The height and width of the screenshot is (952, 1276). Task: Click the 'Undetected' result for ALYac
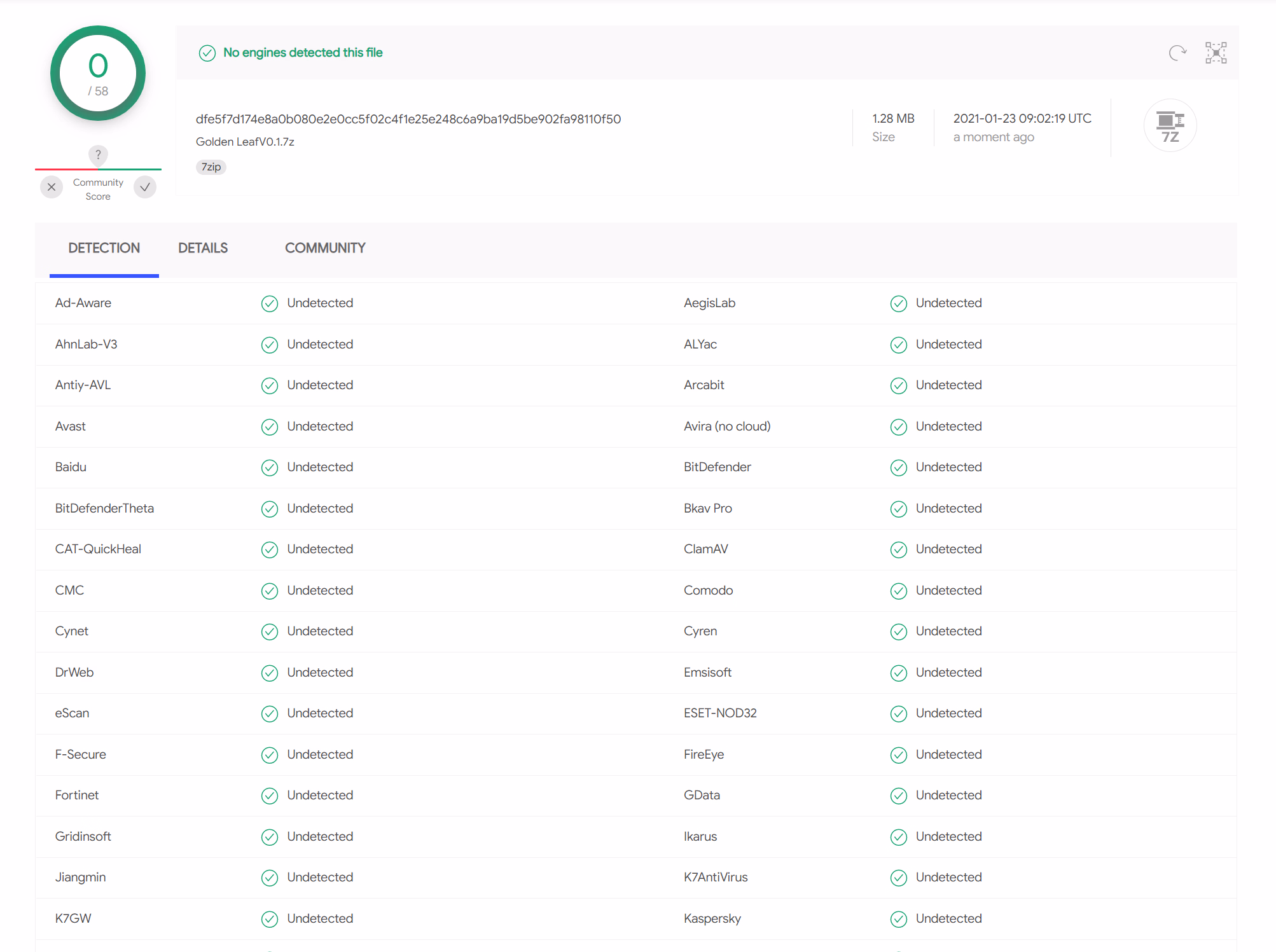[948, 344]
